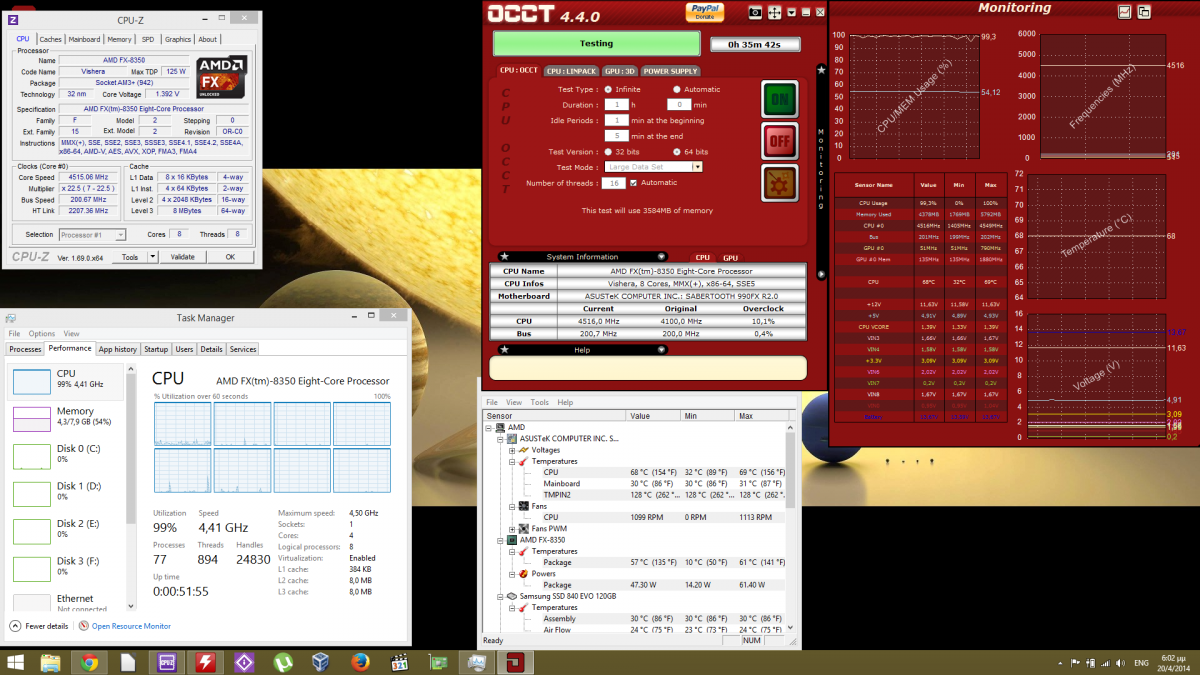
Task: Click the green Testing status bar
Action: pyautogui.click(x=597, y=44)
